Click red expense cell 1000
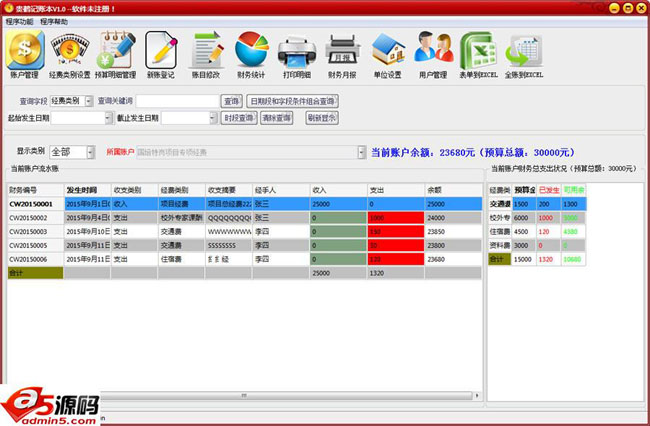This screenshot has height=426, width=650. click(x=396, y=218)
